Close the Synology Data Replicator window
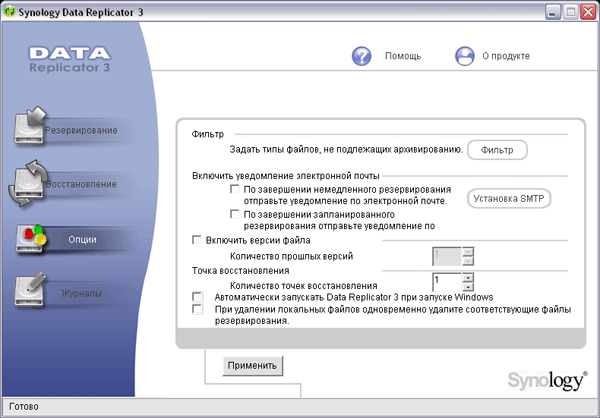The height and width of the screenshot is (418, 600). click(588, 12)
